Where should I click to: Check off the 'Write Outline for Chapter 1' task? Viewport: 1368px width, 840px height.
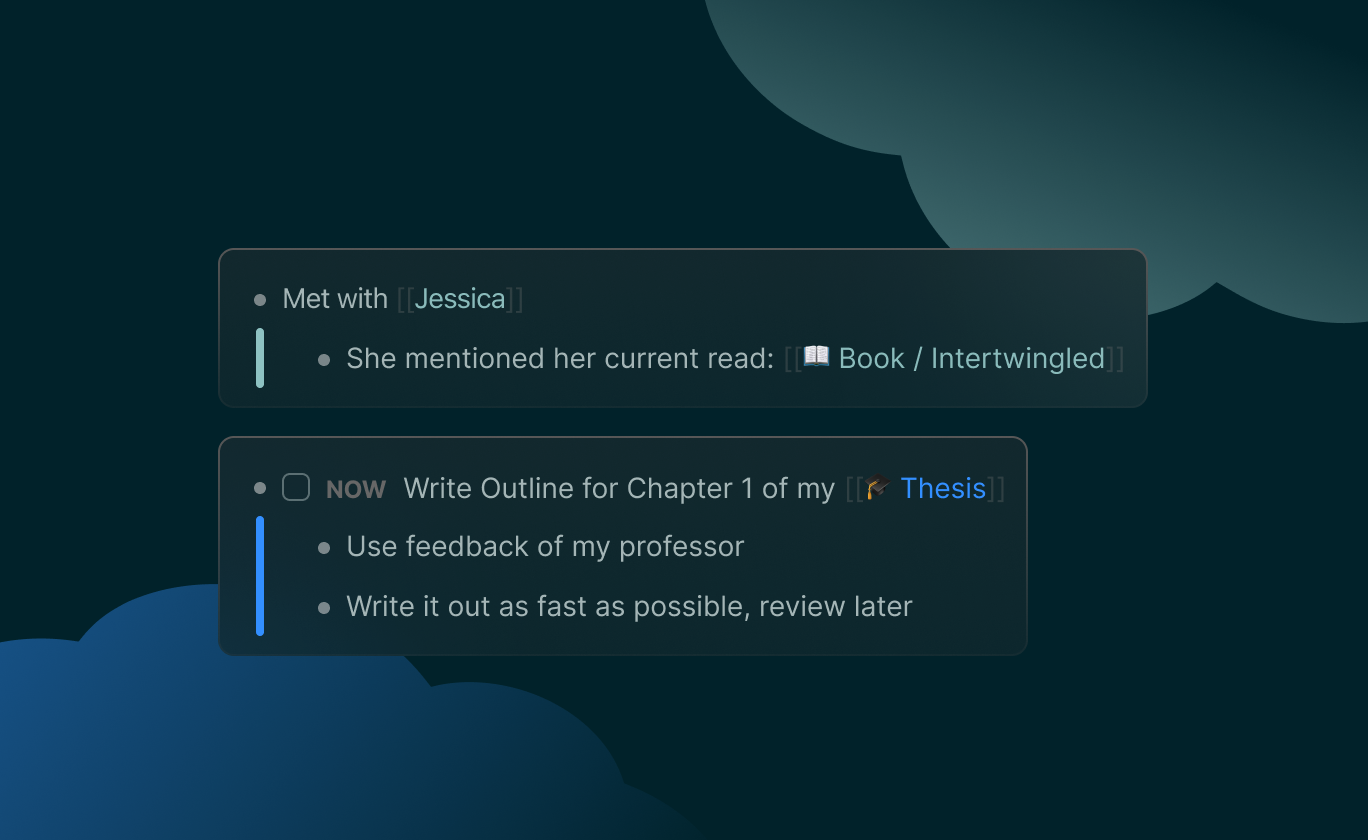295,487
